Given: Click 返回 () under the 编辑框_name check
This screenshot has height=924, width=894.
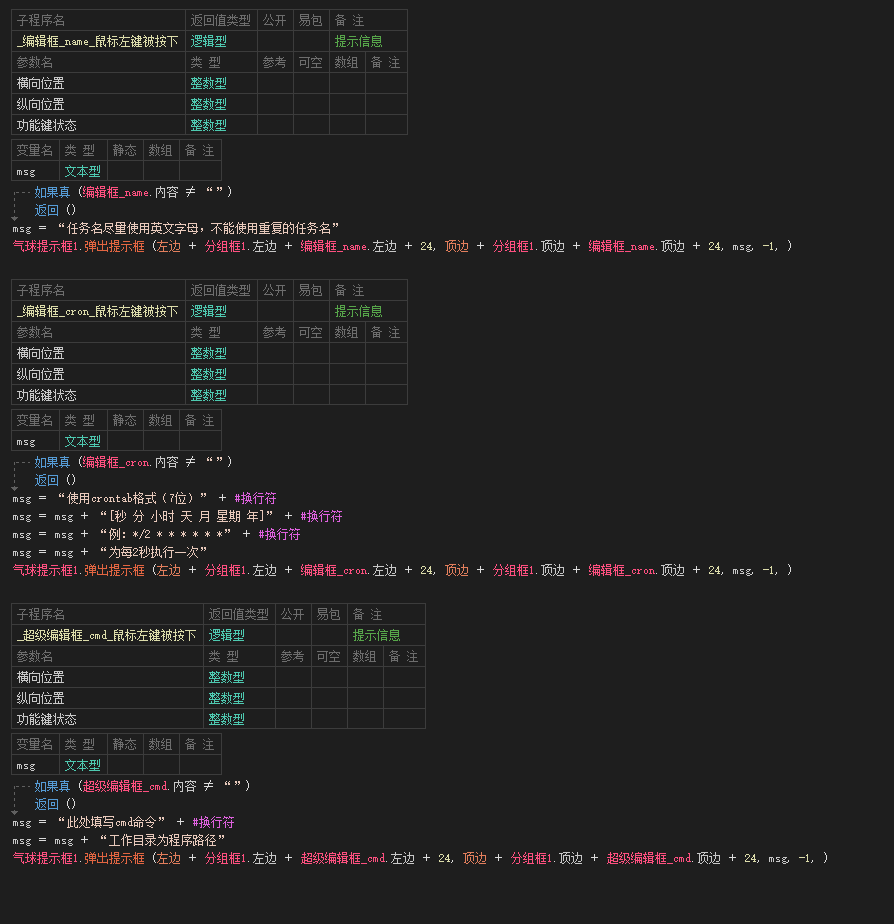Looking at the screenshot, I should coord(55,210).
